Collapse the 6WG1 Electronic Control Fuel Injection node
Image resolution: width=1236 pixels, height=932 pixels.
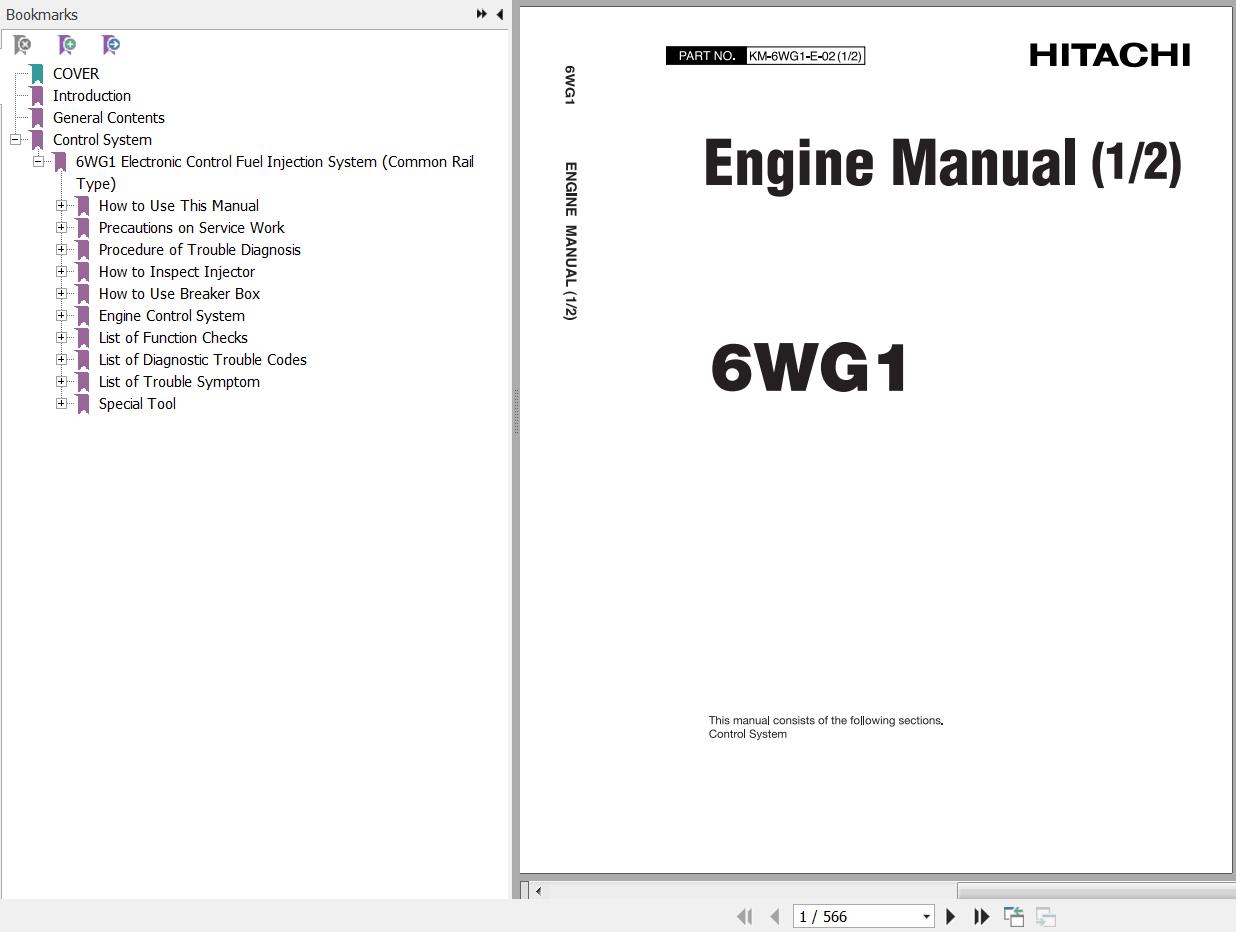[x=38, y=162]
